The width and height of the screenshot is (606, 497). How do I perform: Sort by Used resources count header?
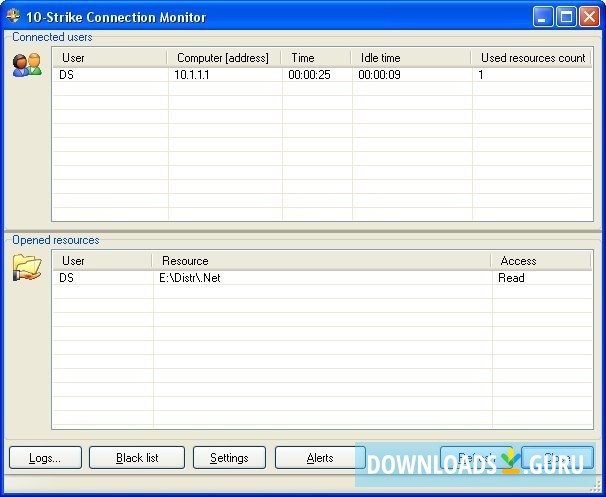coord(531,58)
